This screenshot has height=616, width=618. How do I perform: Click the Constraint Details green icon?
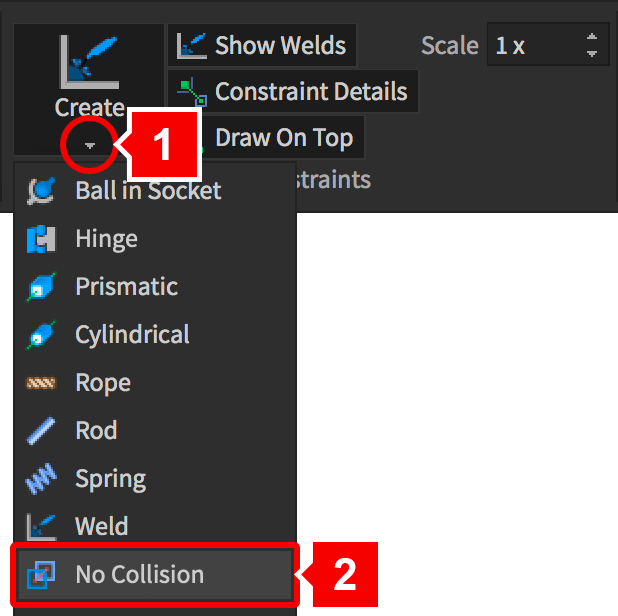click(x=191, y=92)
